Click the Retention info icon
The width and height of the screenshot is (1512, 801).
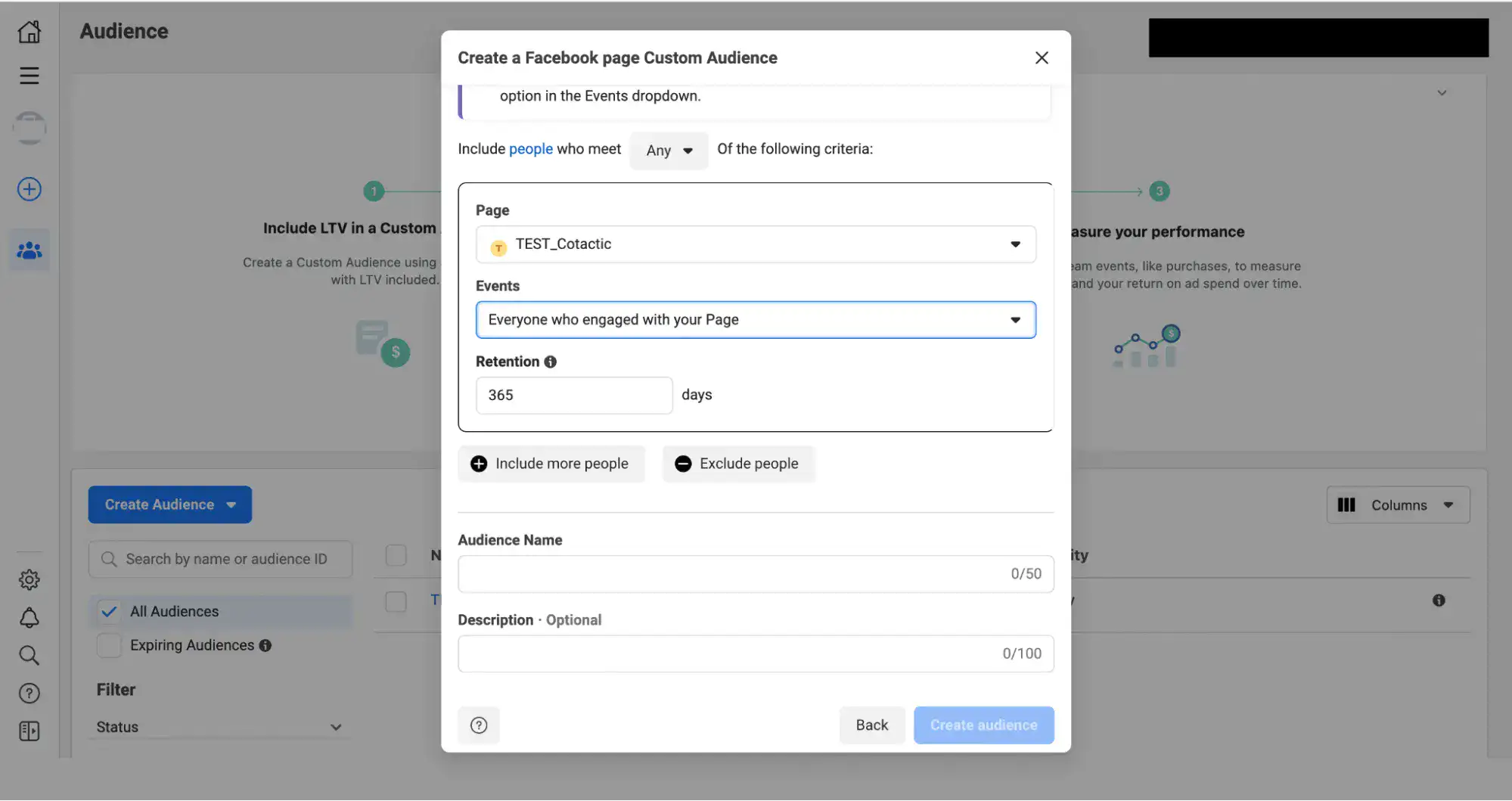[551, 362]
